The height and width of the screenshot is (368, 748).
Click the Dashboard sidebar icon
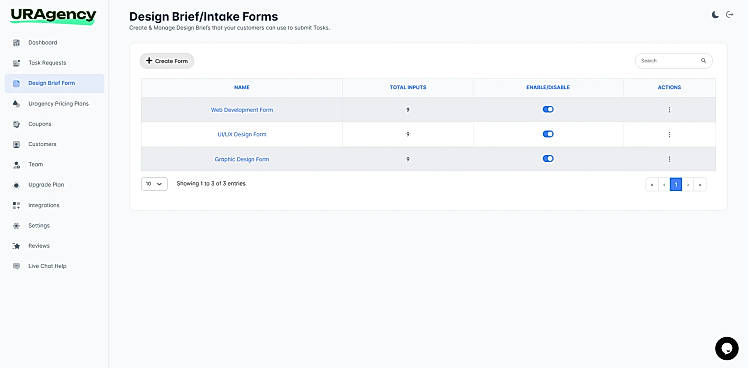tap(17, 42)
